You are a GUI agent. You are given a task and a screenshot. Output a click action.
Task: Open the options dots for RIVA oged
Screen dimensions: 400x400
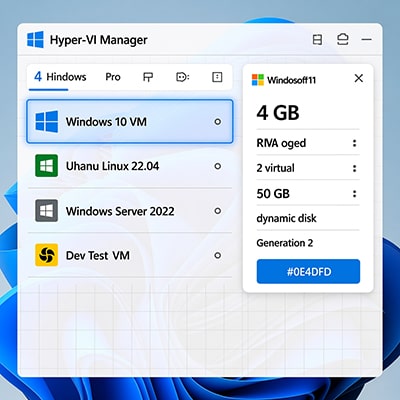(x=354, y=143)
